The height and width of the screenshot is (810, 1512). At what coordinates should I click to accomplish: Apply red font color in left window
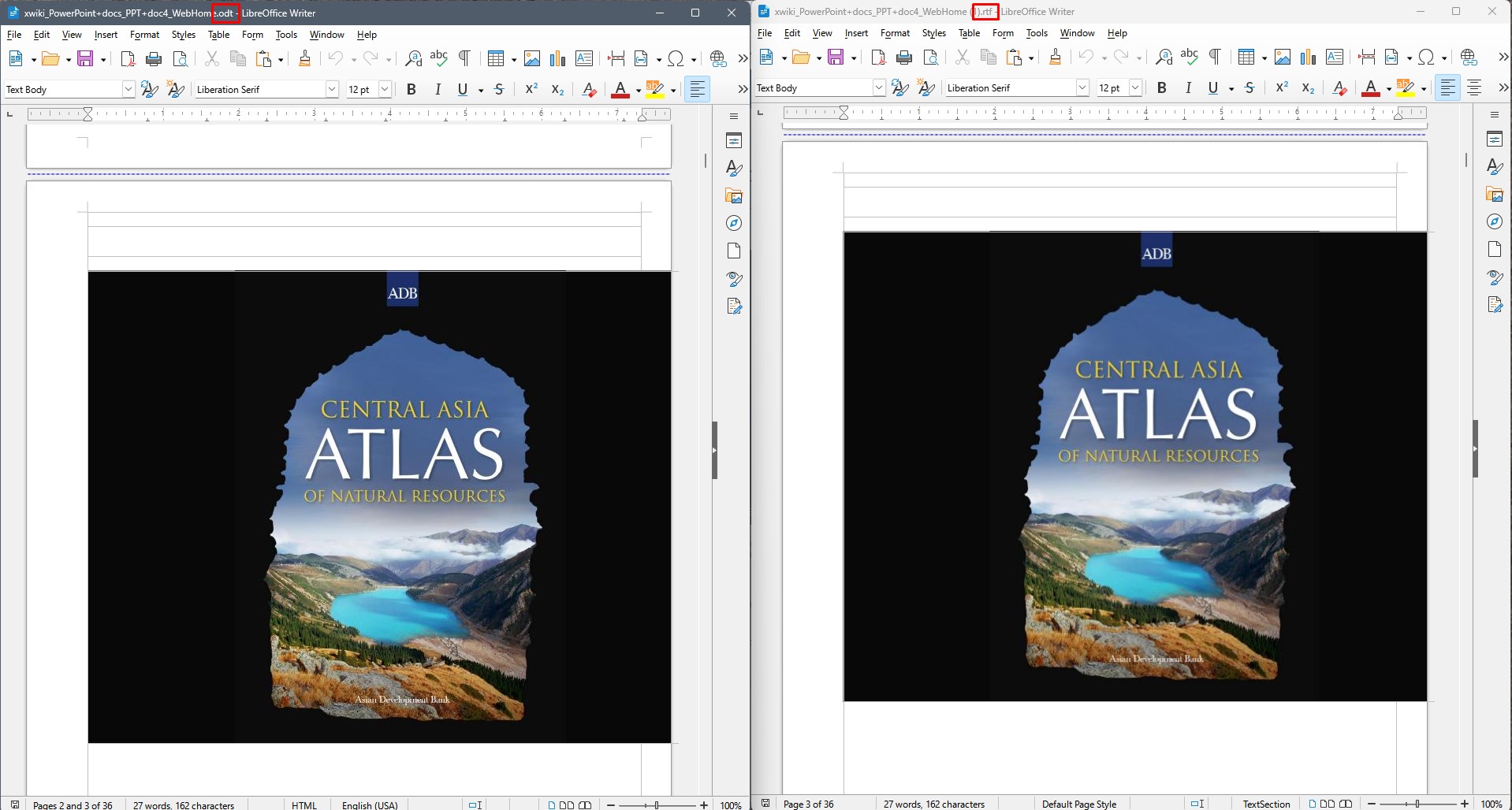click(620, 90)
